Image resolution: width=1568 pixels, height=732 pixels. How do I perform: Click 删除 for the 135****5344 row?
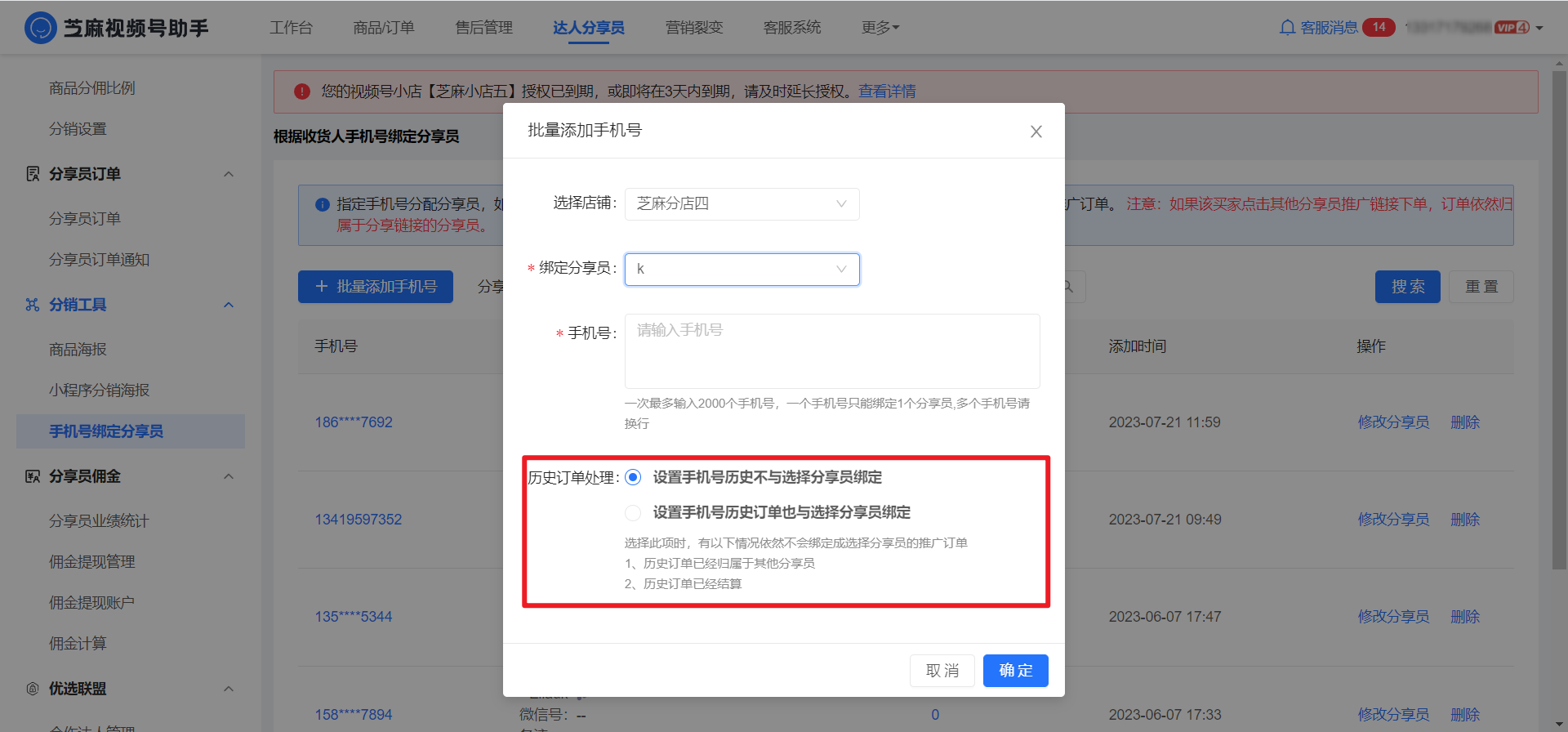point(1465,617)
